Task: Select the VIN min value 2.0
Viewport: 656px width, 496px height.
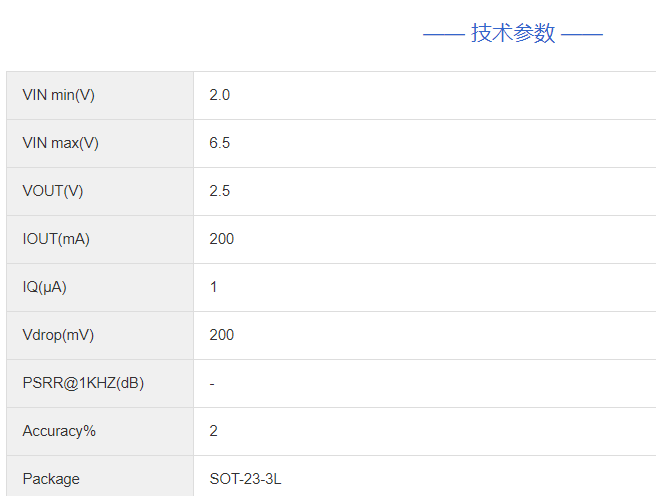Action: pyautogui.click(x=220, y=95)
